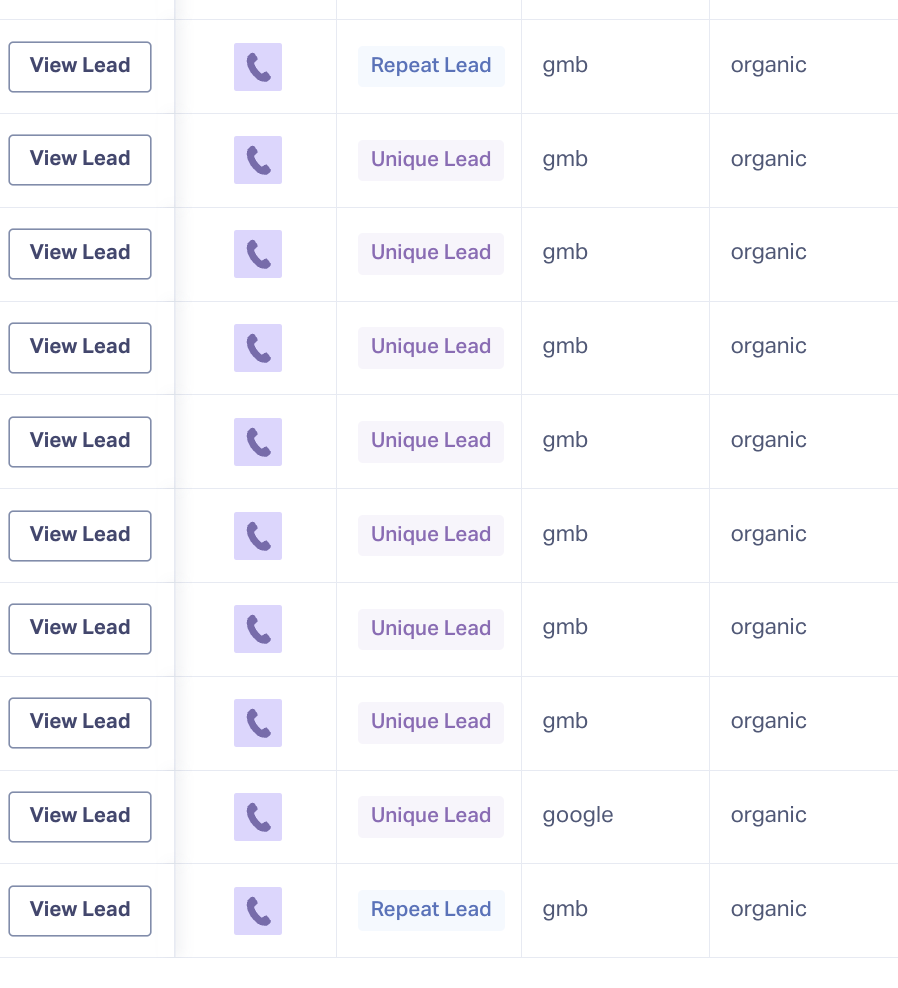Screen dimensions: 898x988
Task: Open View Lead on the google organic row
Action: pyautogui.click(x=79, y=816)
